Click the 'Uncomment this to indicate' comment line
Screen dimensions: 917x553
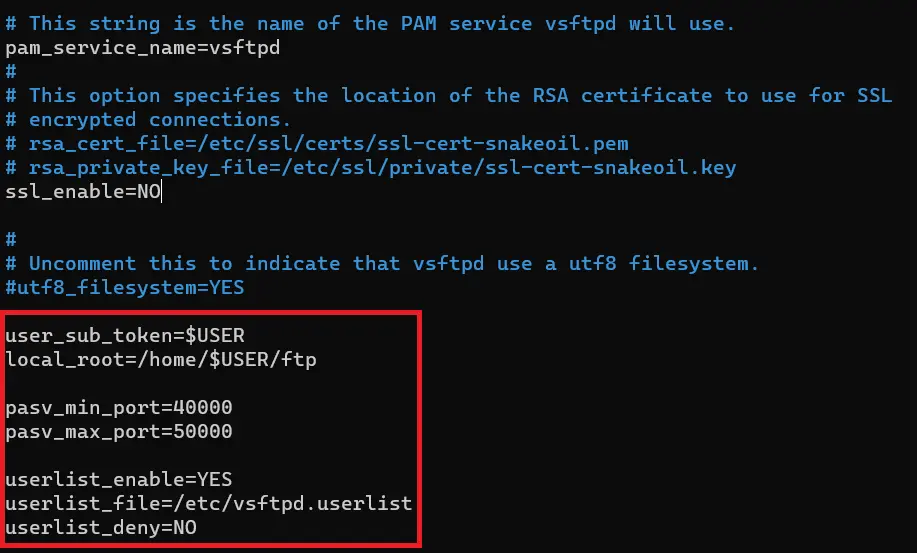tap(394, 263)
